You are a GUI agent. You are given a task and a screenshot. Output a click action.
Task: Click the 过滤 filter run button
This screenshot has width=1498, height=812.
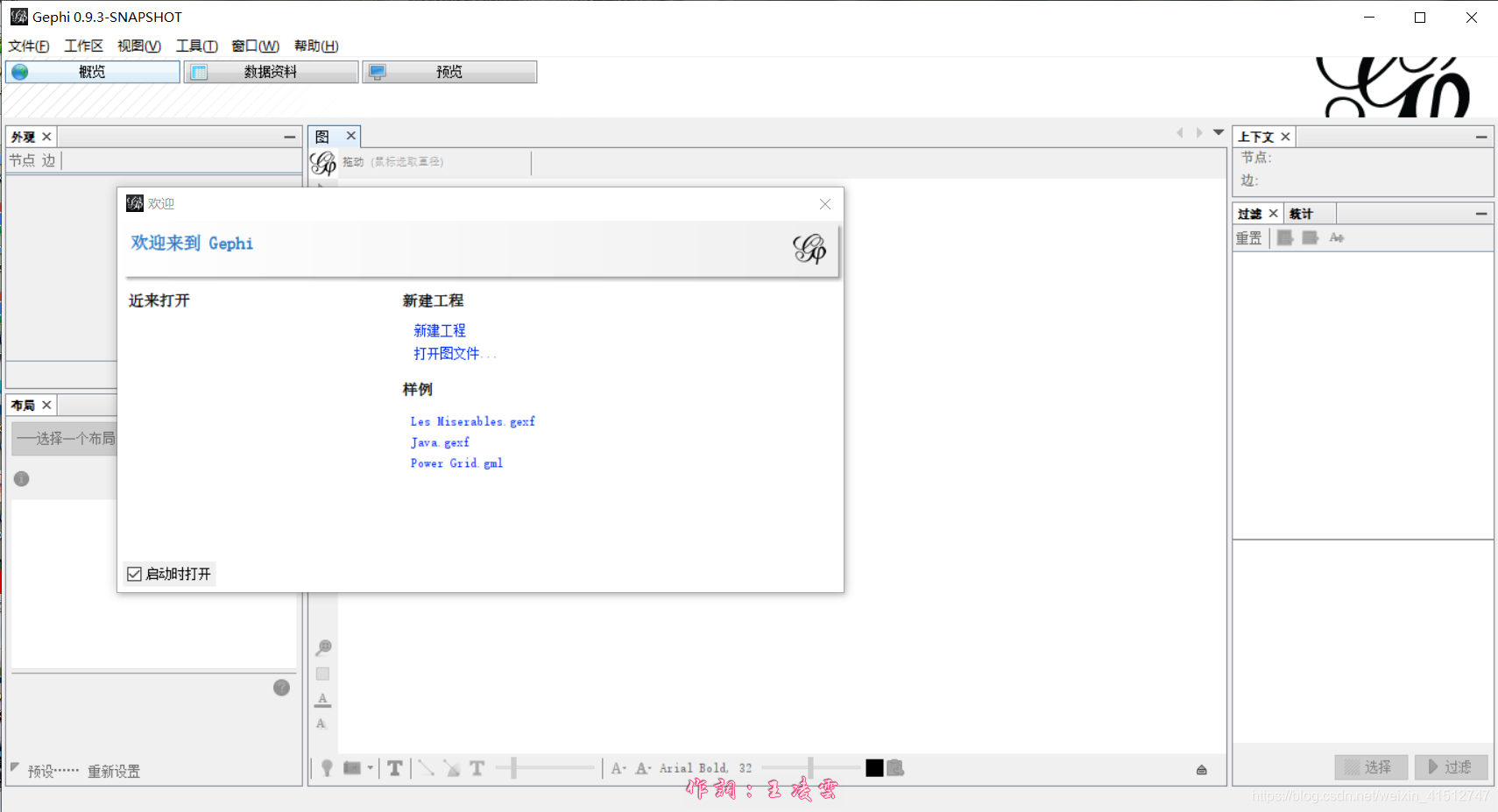[x=1452, y=767]
